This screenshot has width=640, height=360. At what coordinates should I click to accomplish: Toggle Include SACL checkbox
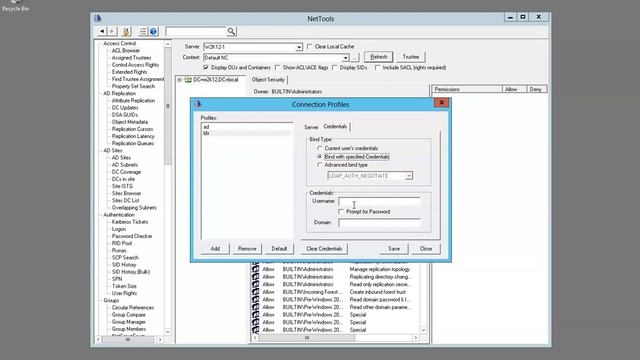tap(378, 67)
